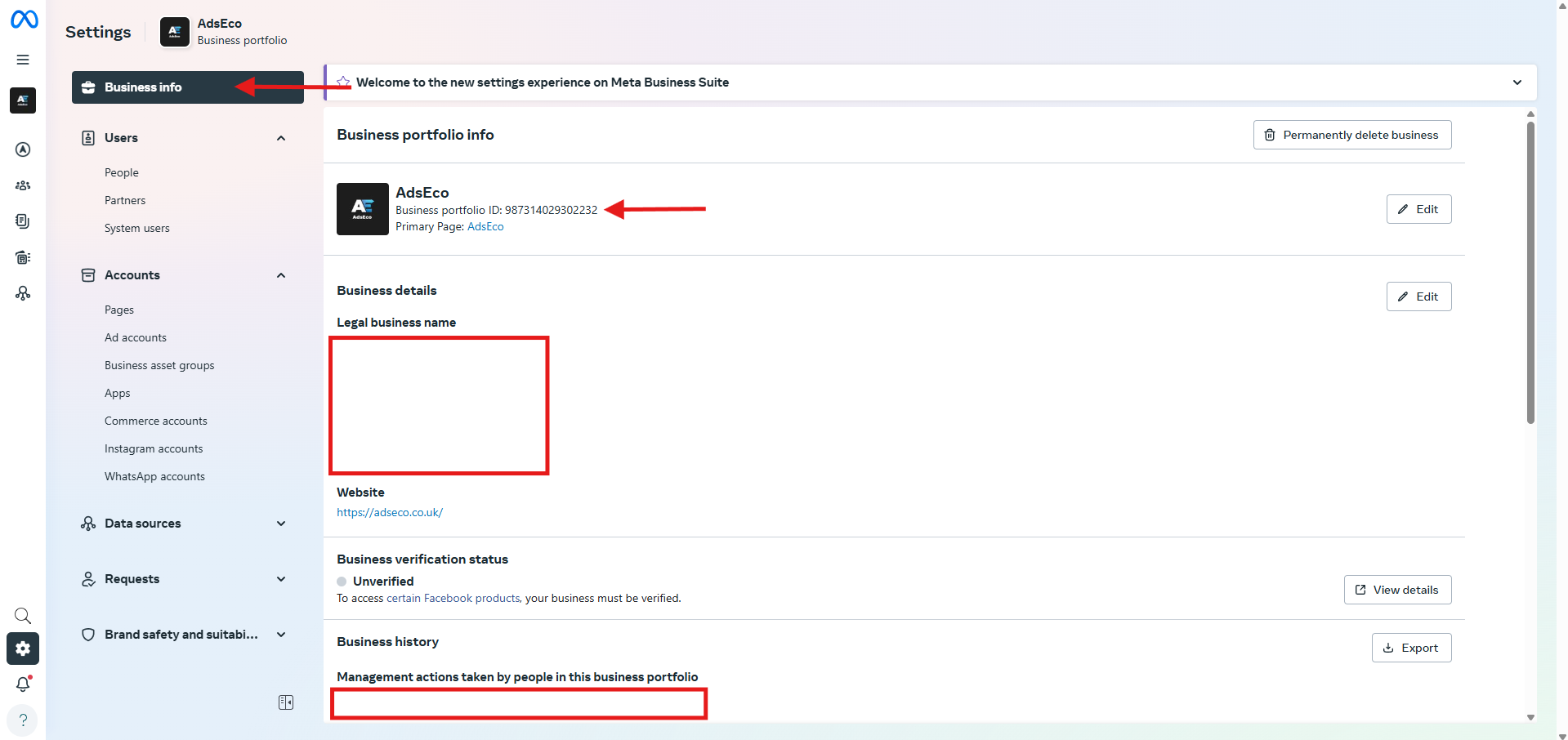1568x740 pixels.
Task: Collapse the Accounts section chevron
Action: pyautogui.click(x=281, y=275)
